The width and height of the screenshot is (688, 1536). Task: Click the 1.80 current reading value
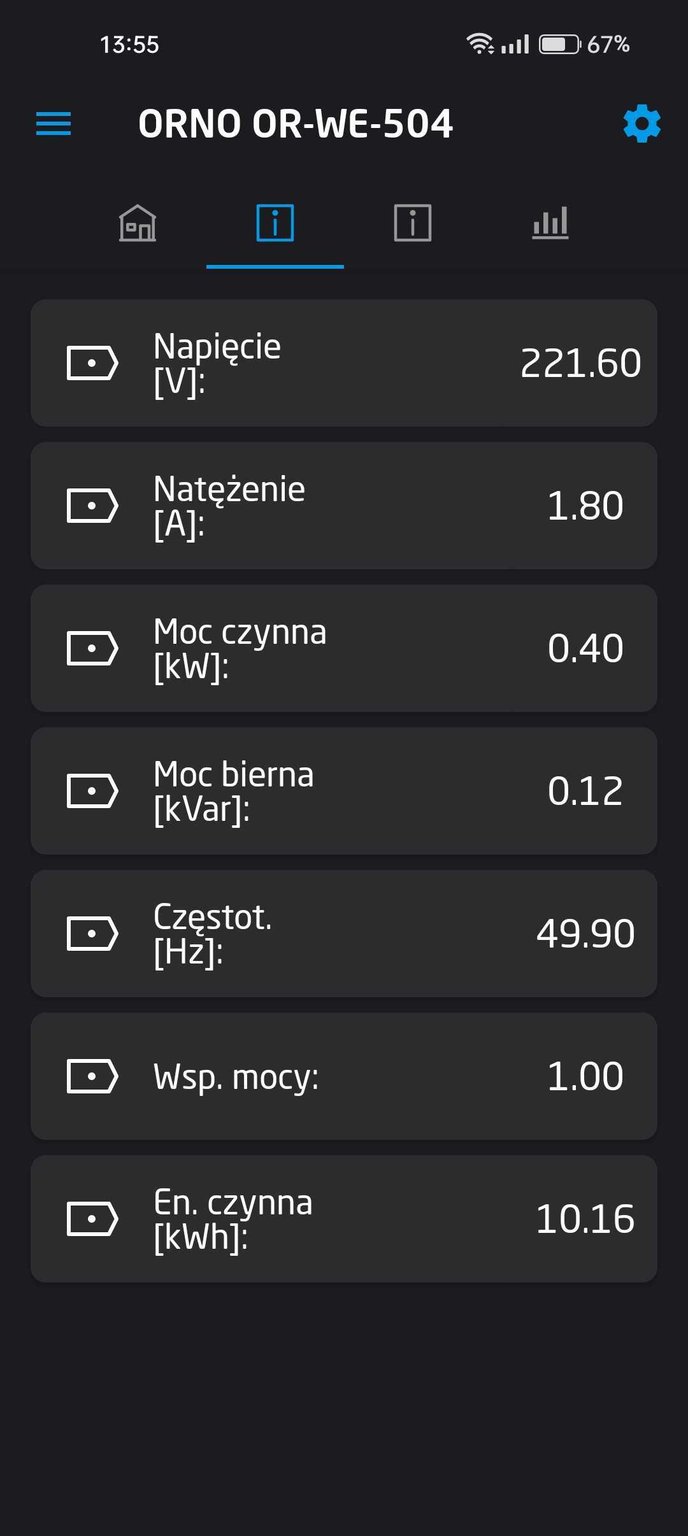[x=585, y=506]
